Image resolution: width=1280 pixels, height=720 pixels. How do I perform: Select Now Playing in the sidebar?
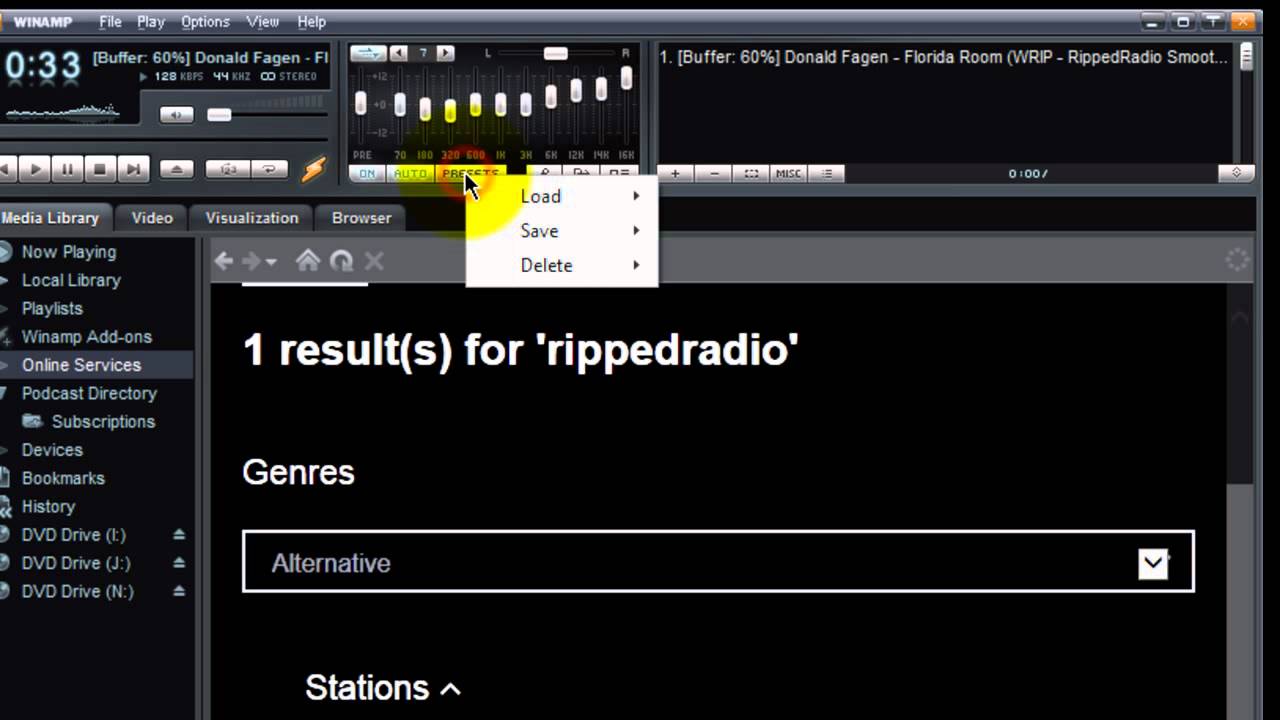click(x=69, y=252)
